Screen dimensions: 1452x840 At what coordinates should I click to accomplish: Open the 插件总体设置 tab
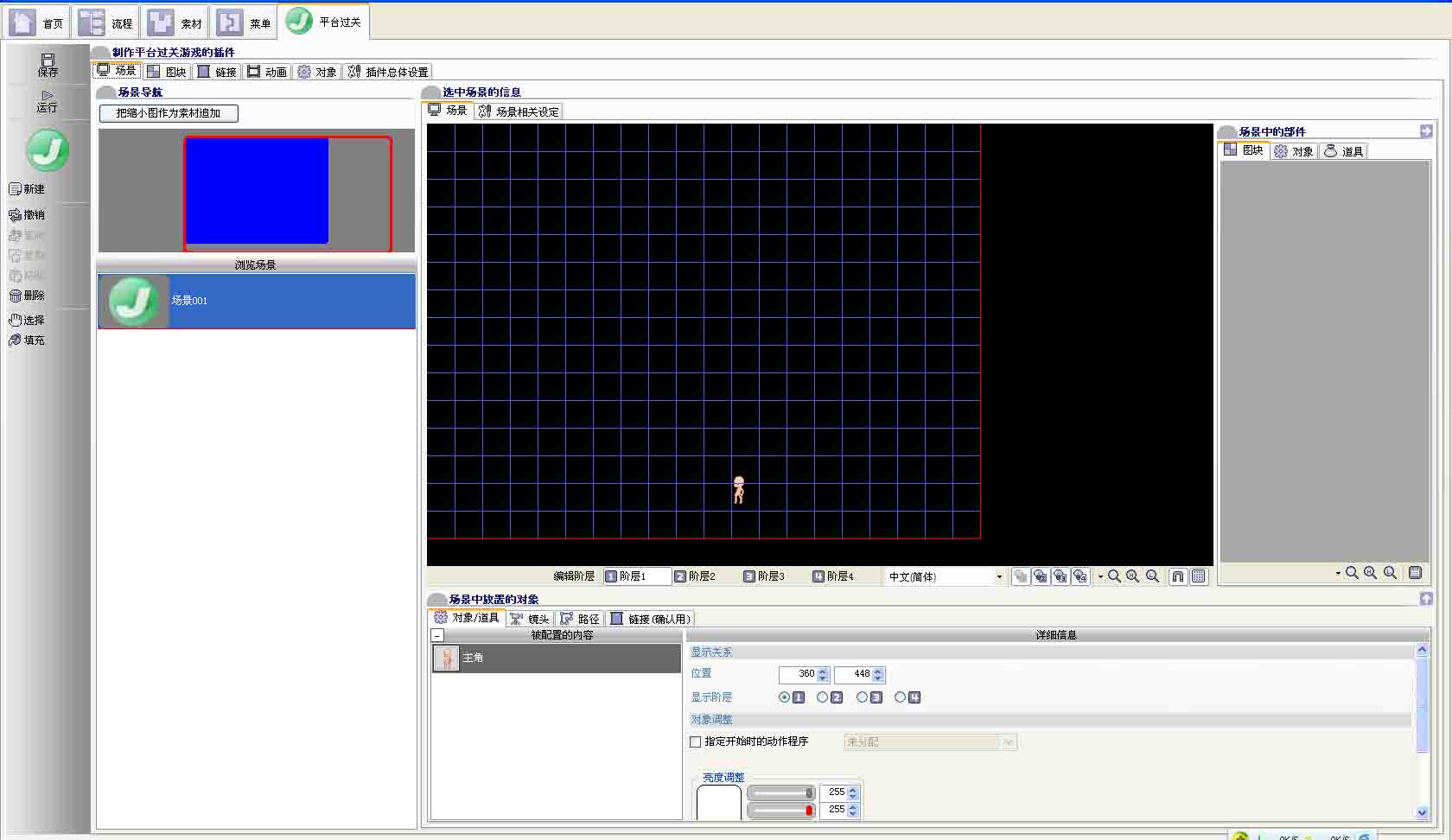pos(388,72)
